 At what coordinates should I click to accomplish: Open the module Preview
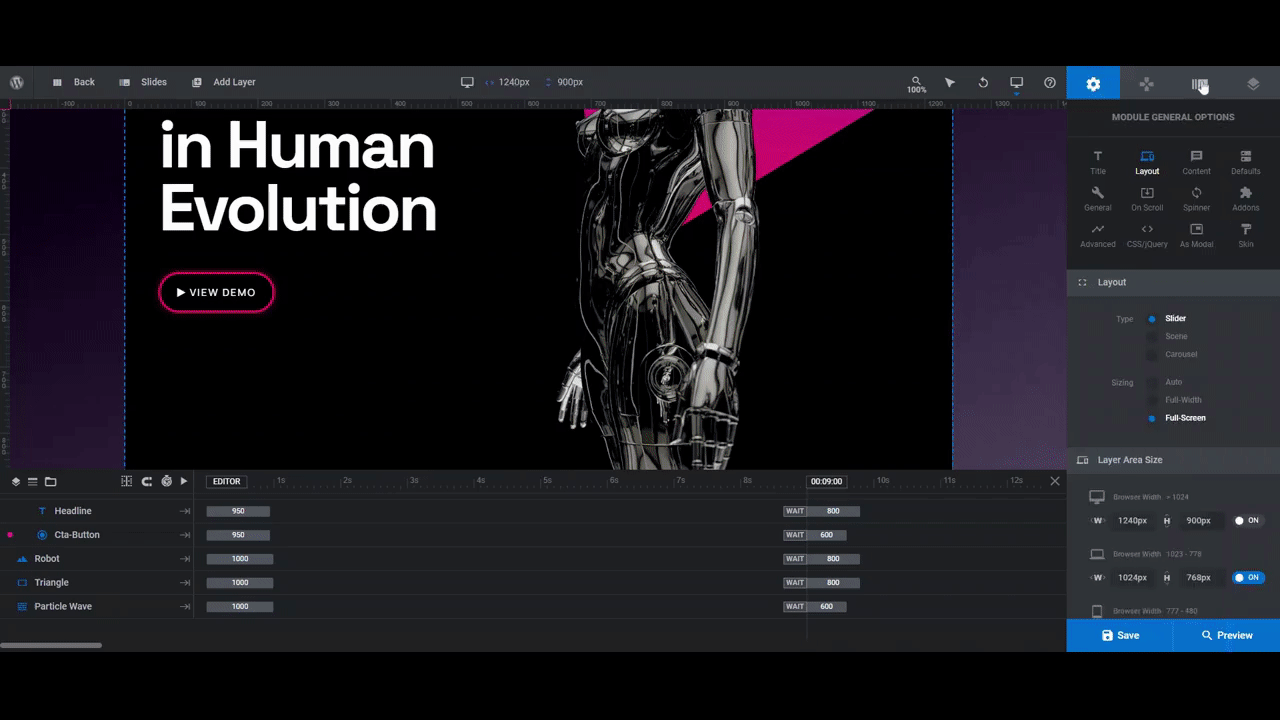point(1227,635)
